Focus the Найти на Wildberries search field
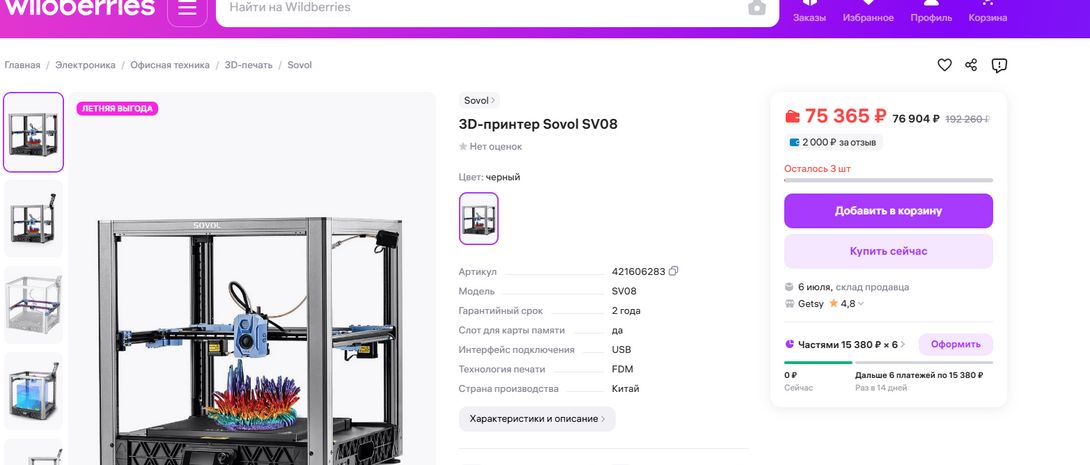The width and height of the screenshot is (1090, 465). (x=480, y=8)
